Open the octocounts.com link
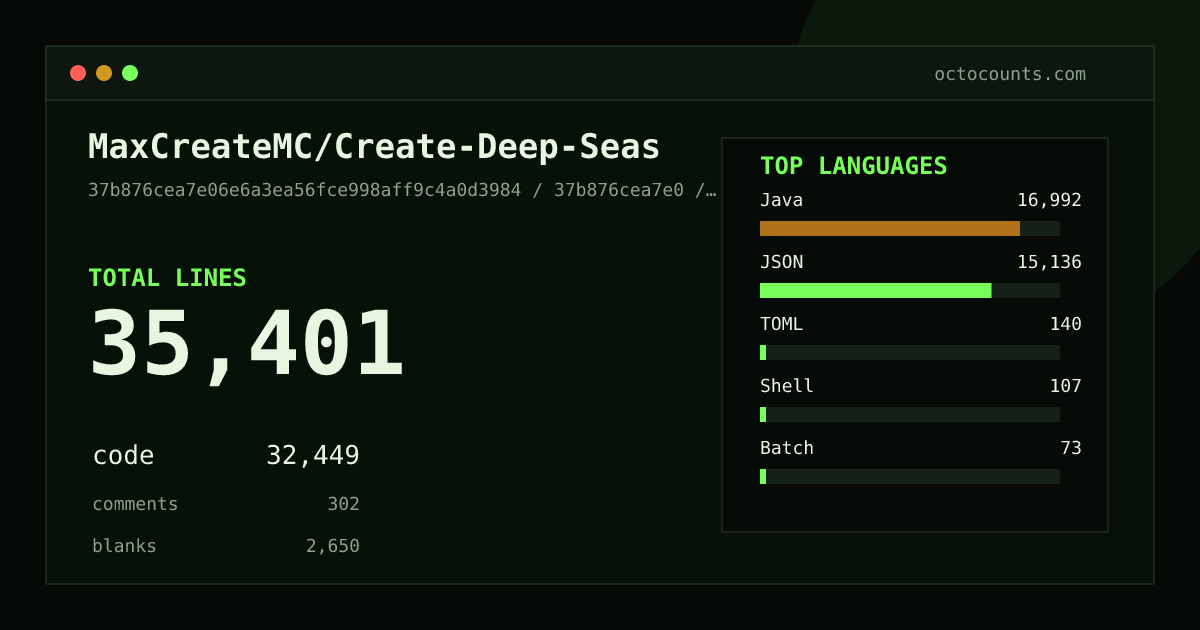The image size is (1200, 630). coord(1010,74)
